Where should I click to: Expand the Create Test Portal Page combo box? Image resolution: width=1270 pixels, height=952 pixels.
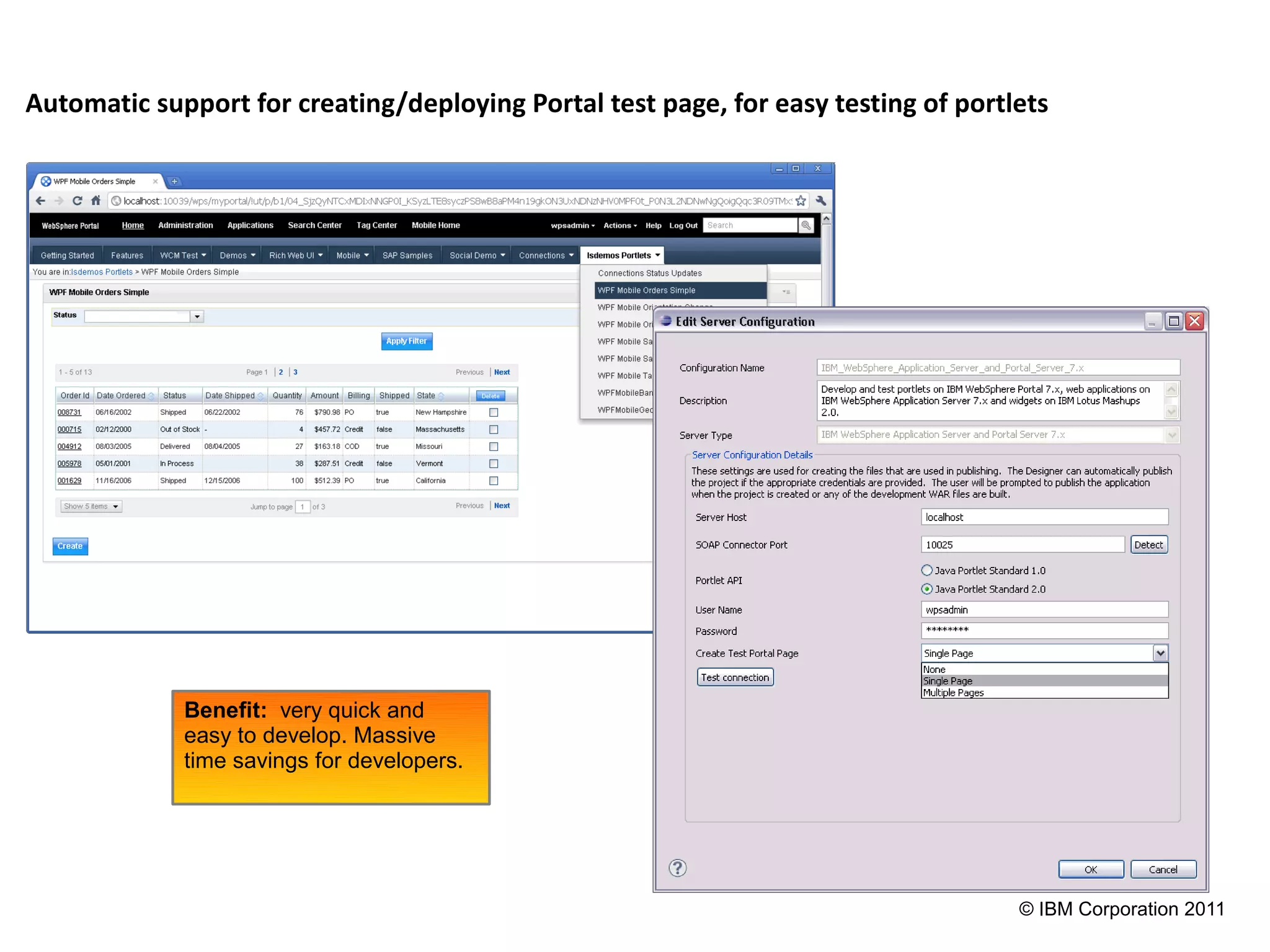coord(1160,653)
